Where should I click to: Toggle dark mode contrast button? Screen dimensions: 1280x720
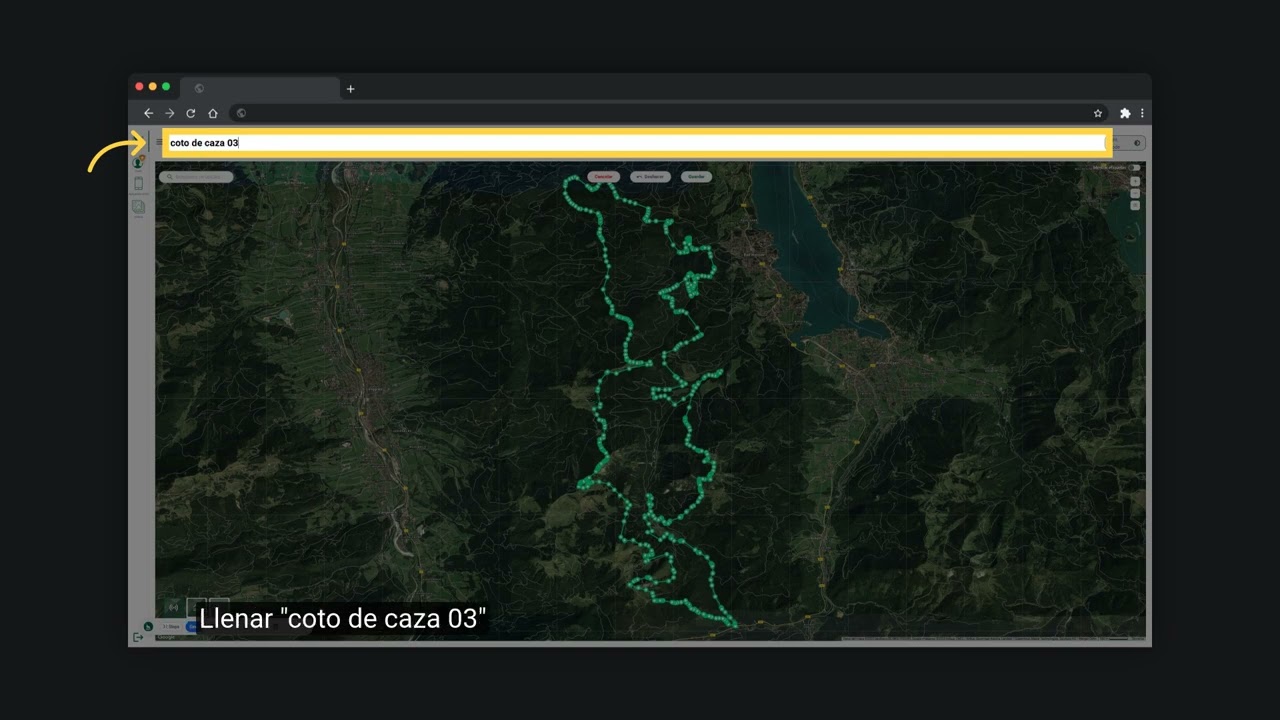[x=1137, y=143]
